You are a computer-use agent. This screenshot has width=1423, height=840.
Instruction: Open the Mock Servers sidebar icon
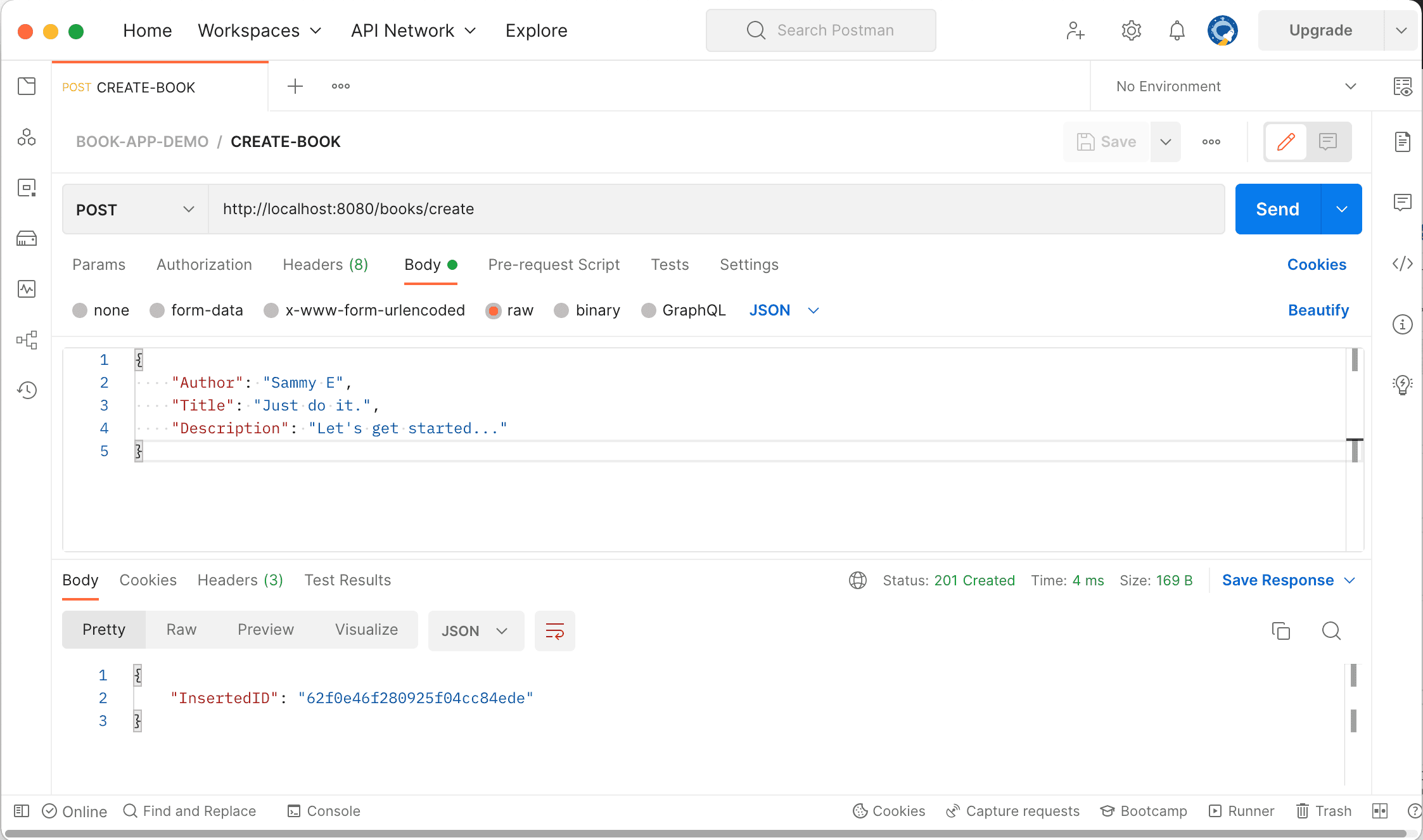pyautogui.click(x=27, y=238)
